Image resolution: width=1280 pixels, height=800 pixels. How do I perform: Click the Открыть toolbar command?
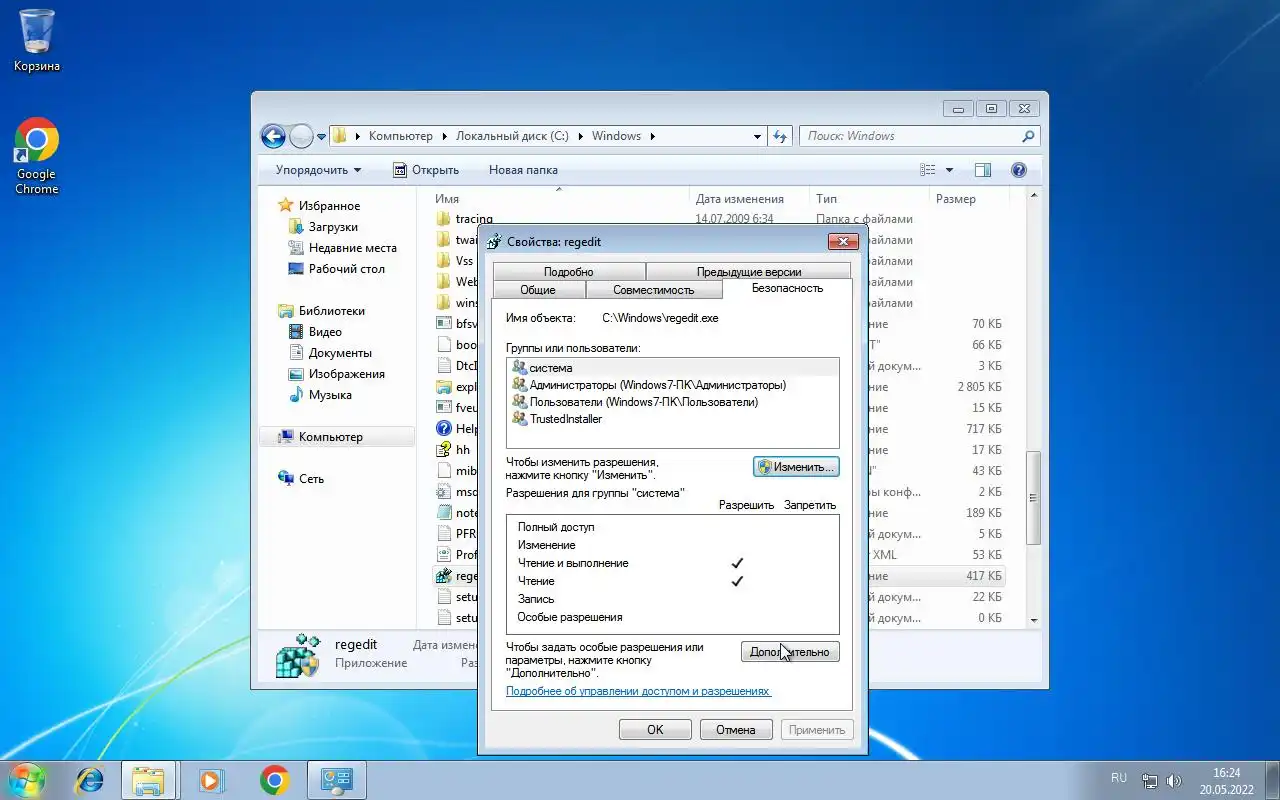[x=426, y=170]
